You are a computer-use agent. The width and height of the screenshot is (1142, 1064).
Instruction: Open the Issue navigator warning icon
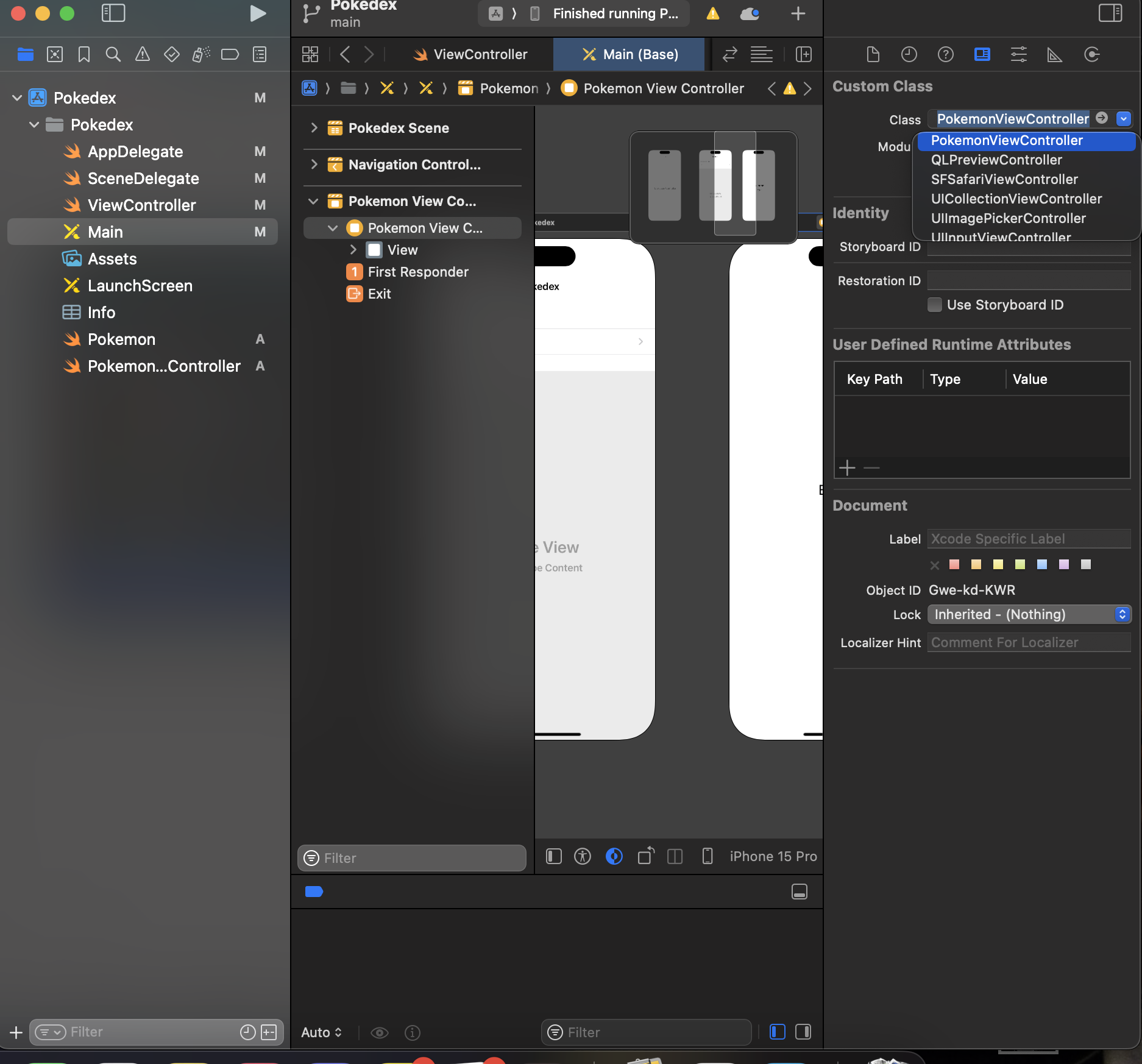[x=143, y=54]
